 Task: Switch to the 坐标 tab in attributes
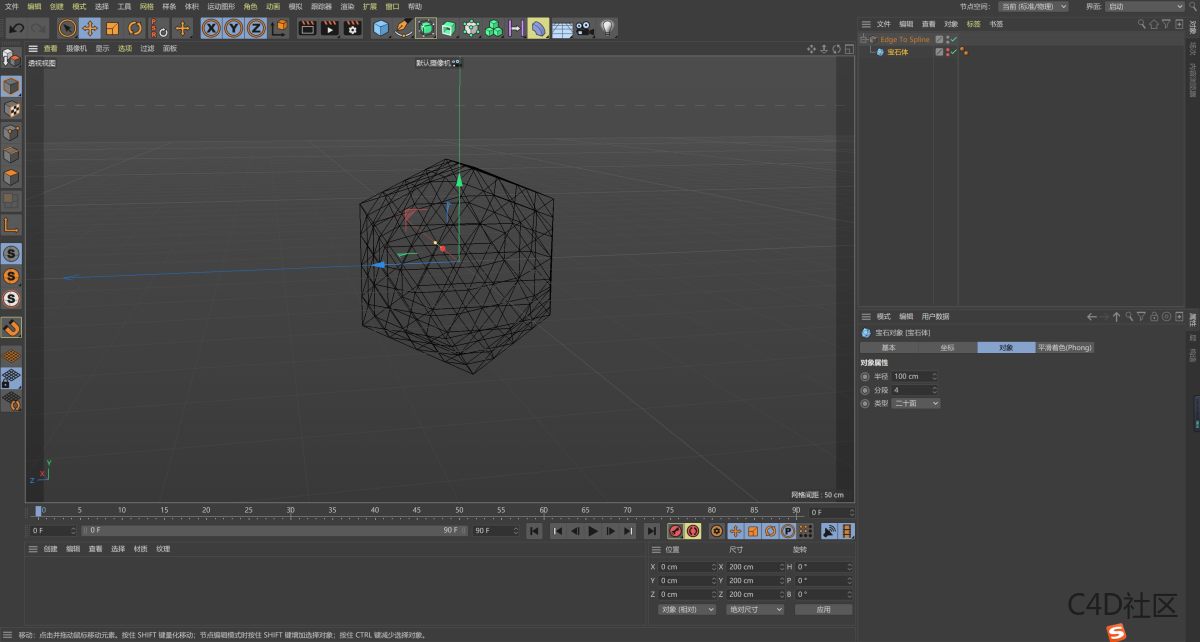point(945,347)
